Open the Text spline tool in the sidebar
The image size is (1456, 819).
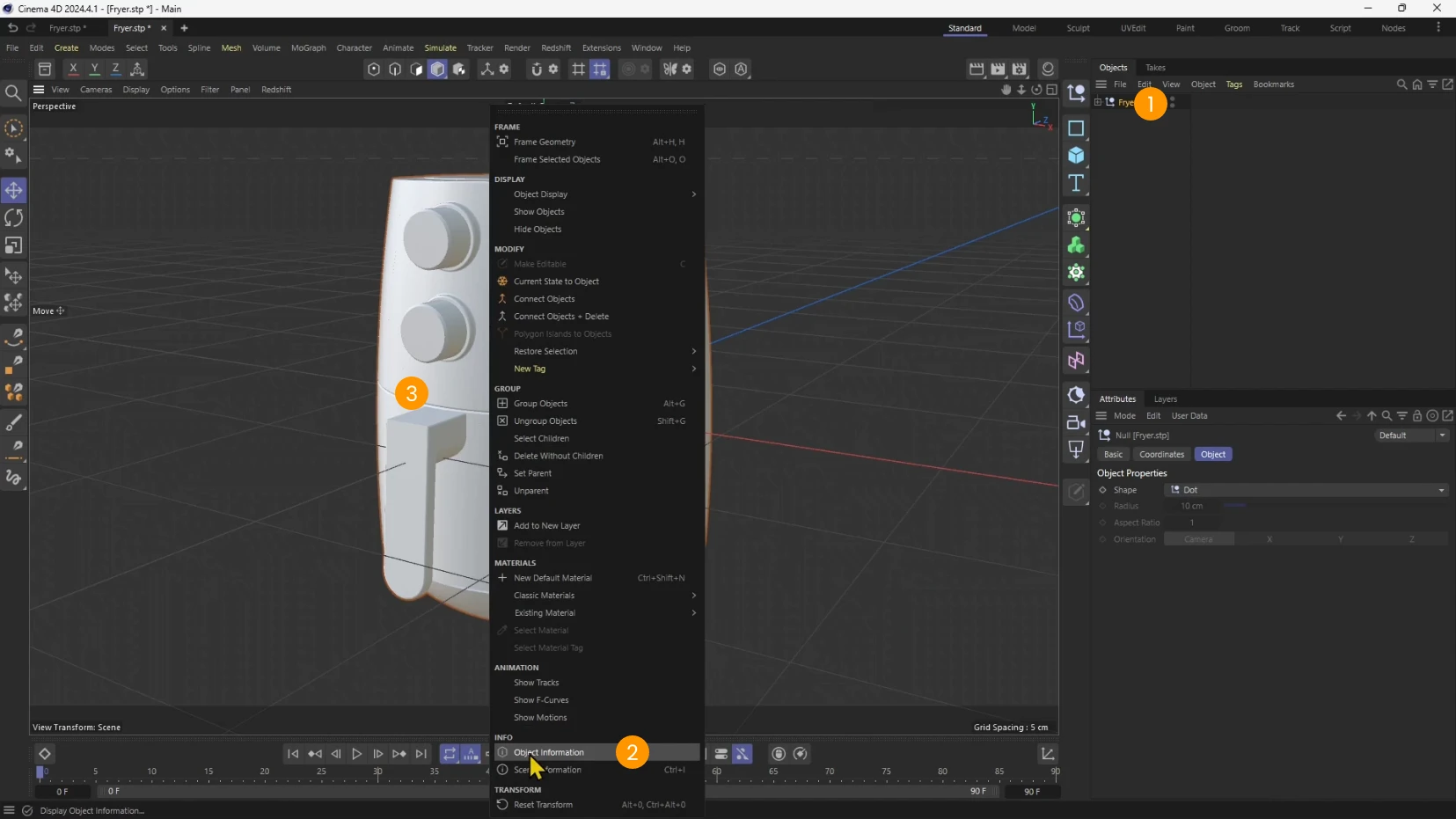click(1077, 184)
